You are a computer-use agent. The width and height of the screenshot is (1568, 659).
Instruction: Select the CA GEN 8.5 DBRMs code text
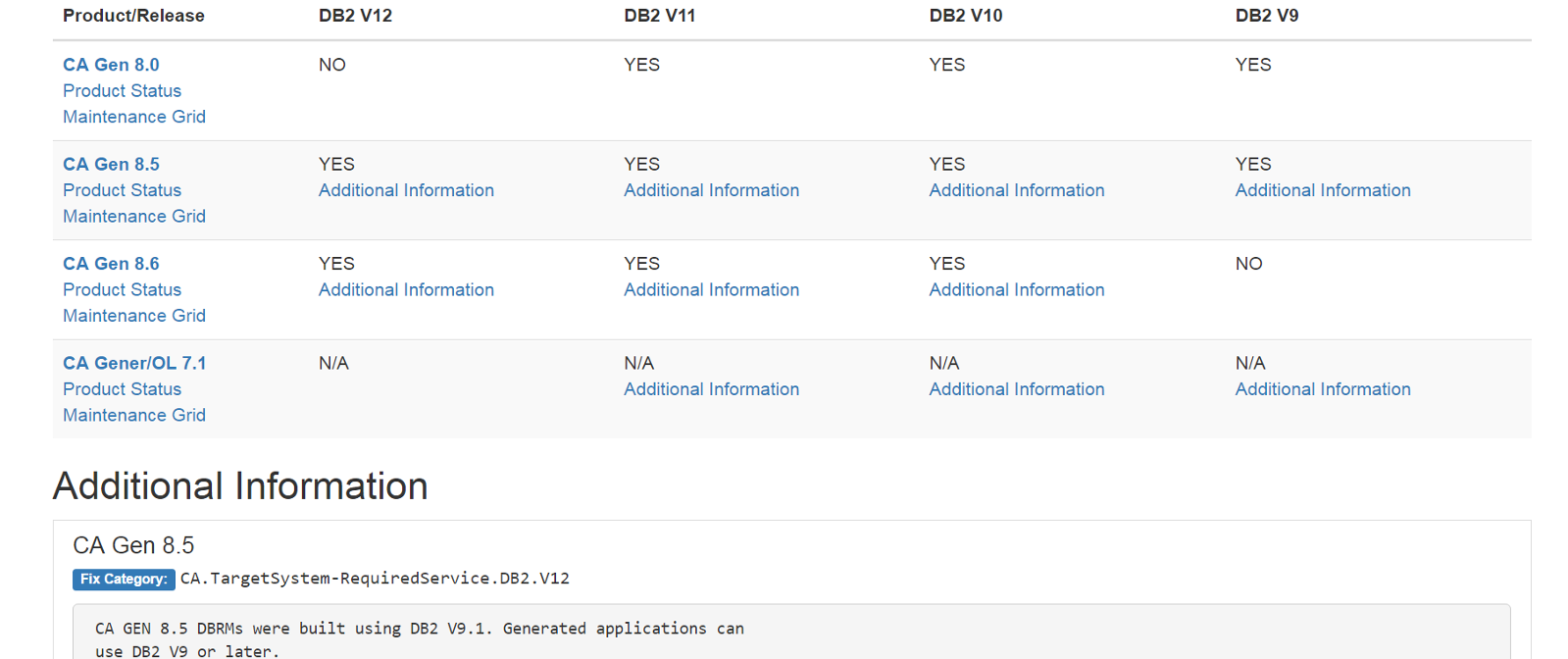(420, 639)
